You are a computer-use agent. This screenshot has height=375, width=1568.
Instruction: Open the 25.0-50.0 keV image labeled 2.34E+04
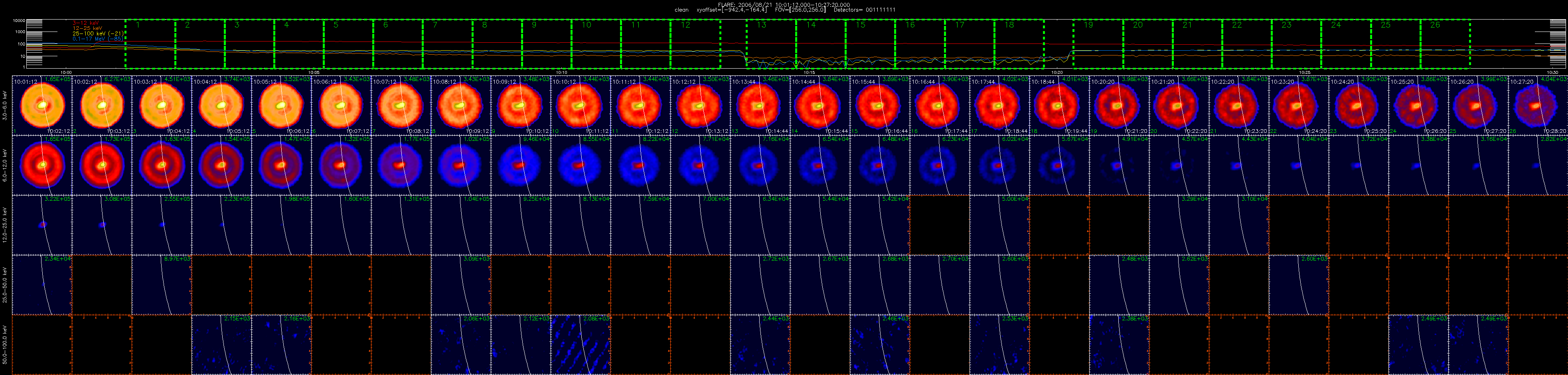[42, 284]
